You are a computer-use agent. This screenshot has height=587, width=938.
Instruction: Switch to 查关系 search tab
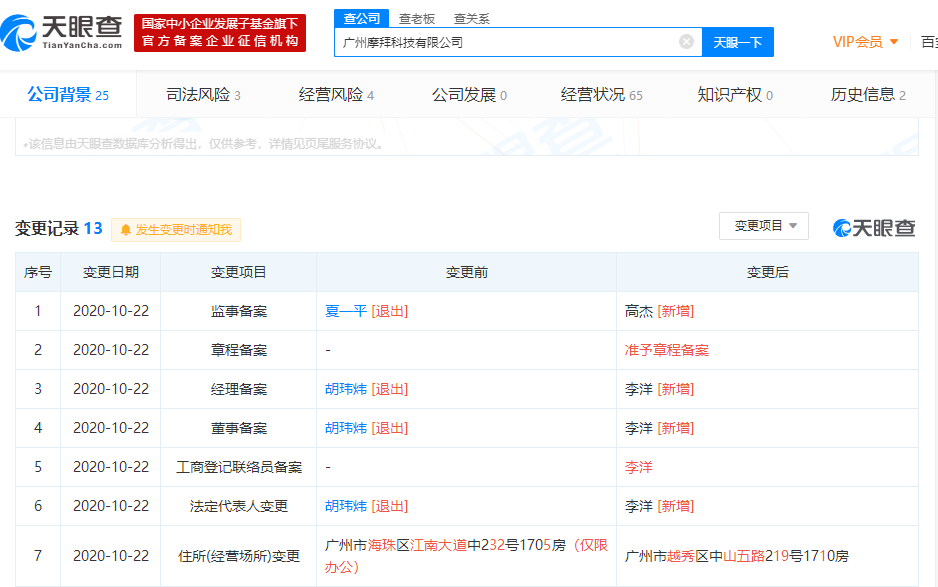(471, 19)
